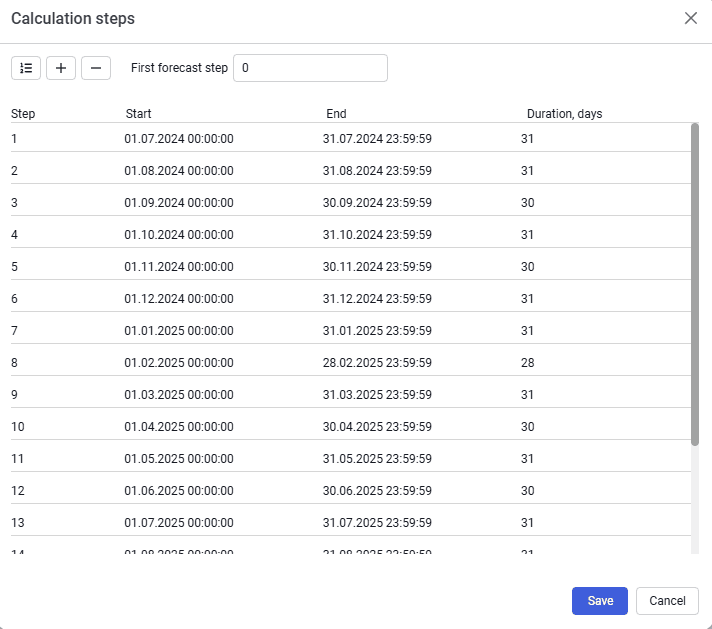Viewport: 712px width, 629px height.
Task: Click the numbered list generate steps icon
Action: tap(26, 68)
